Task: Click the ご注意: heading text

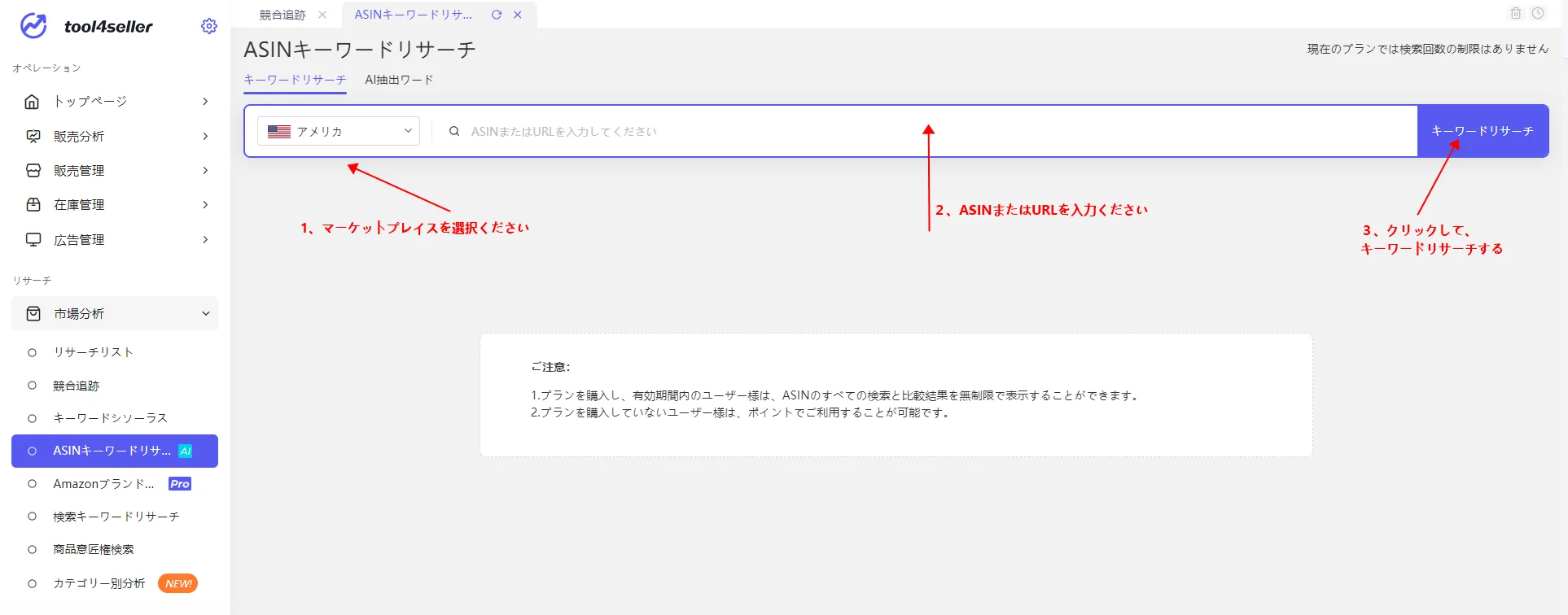Action: (x=550, y=367)
